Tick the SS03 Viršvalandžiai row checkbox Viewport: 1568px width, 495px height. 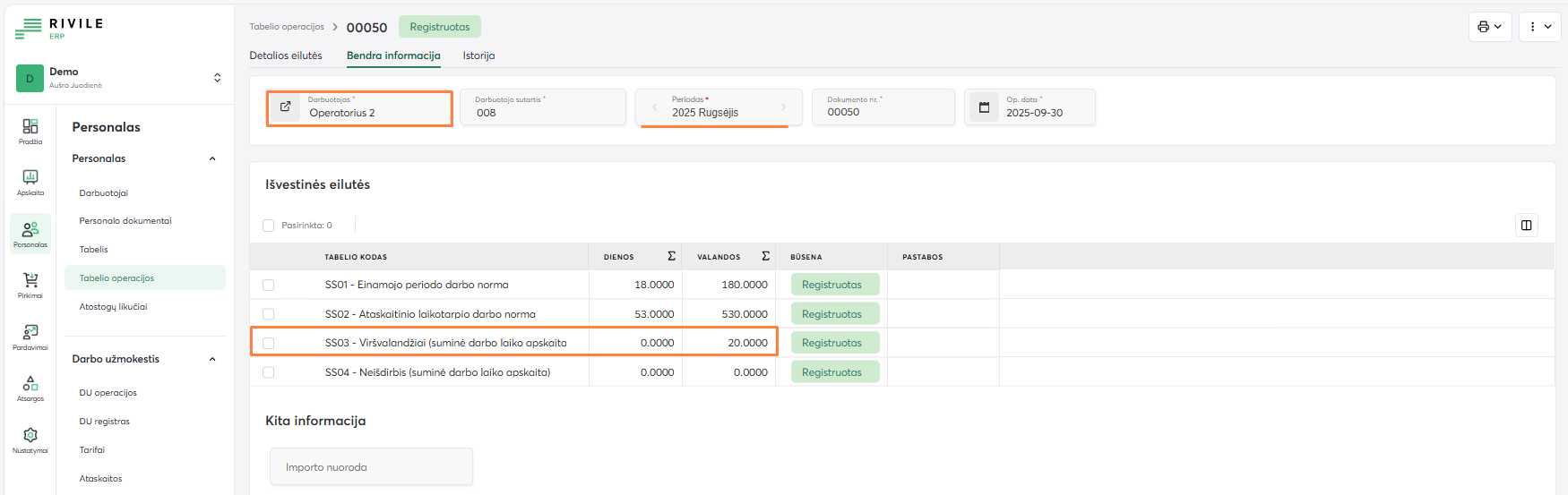(x=269, y=343)
